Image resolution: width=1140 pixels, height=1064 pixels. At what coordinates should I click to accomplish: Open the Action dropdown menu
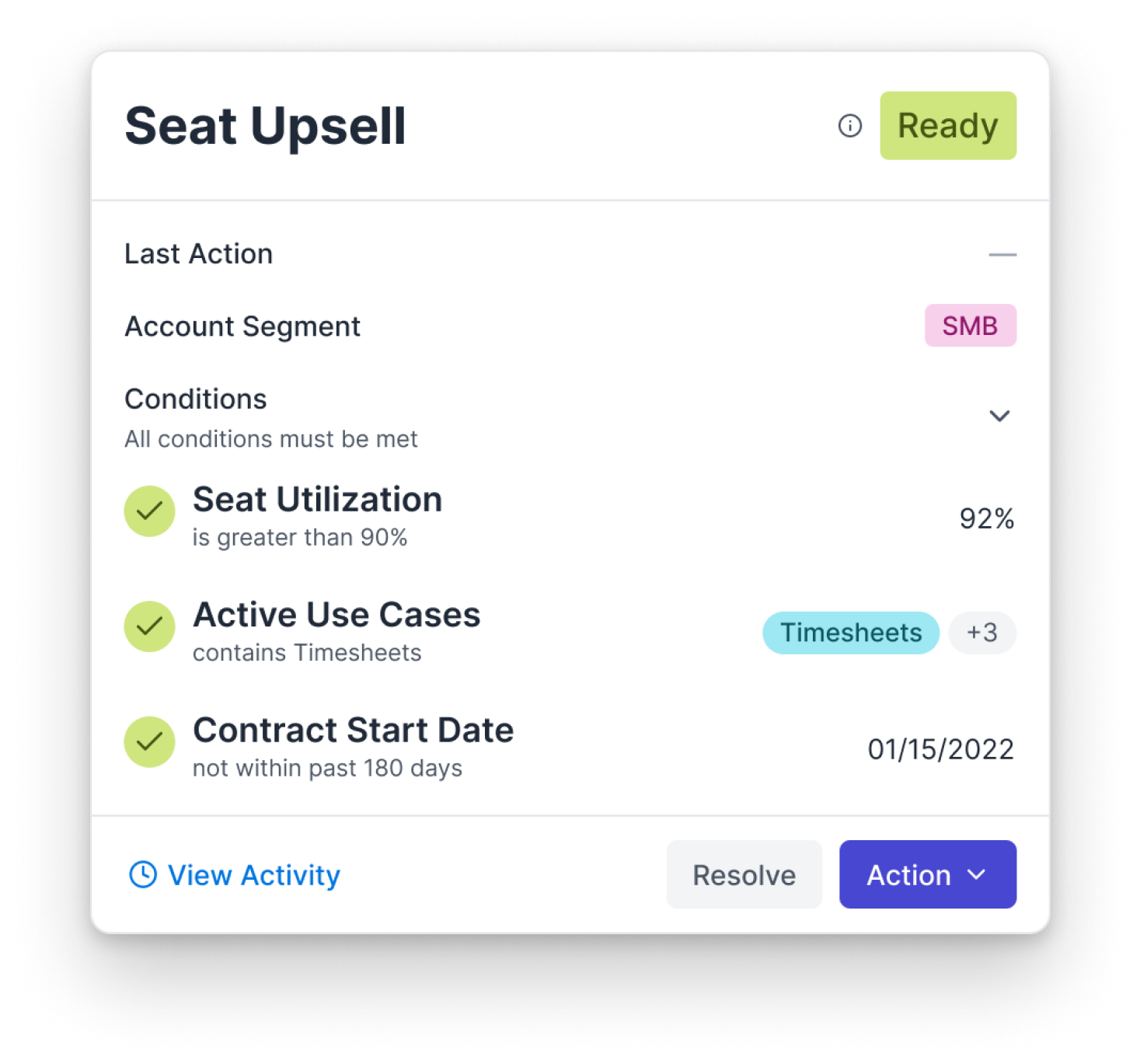click(x=927, y=874)
